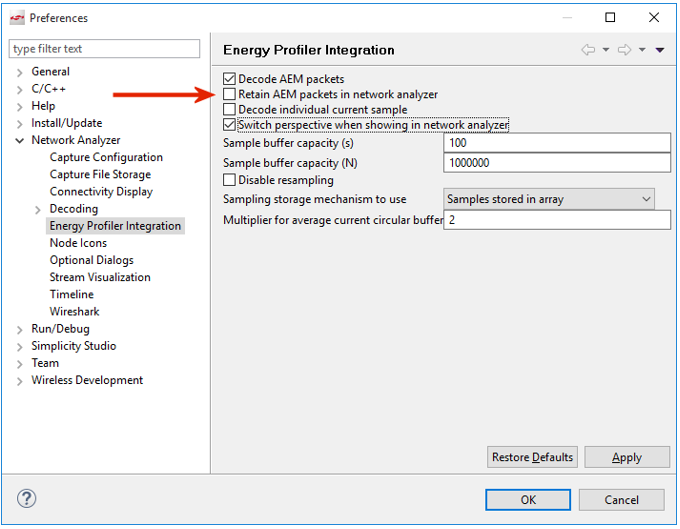Screen dimensions: 680x529
Task: Select Capture Configuration preference page
Action: (106, 157)
